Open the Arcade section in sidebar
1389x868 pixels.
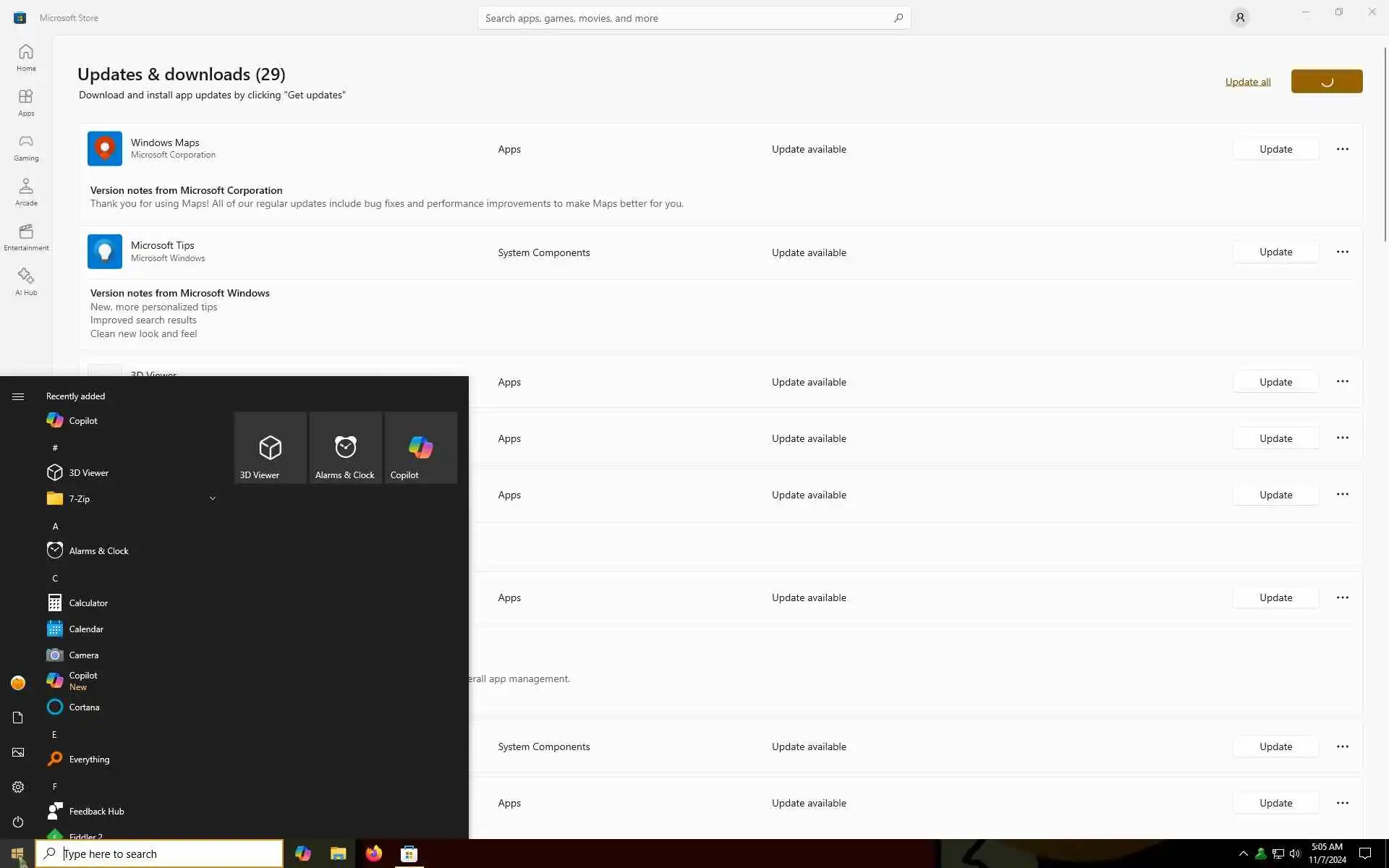coord(26,192)
